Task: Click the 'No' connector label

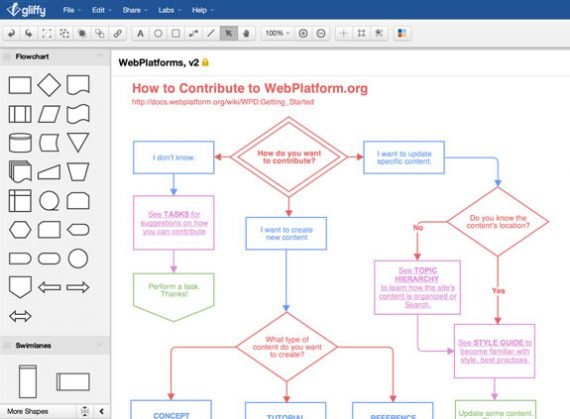Action: pyautogui.click(x=418, y=227)
